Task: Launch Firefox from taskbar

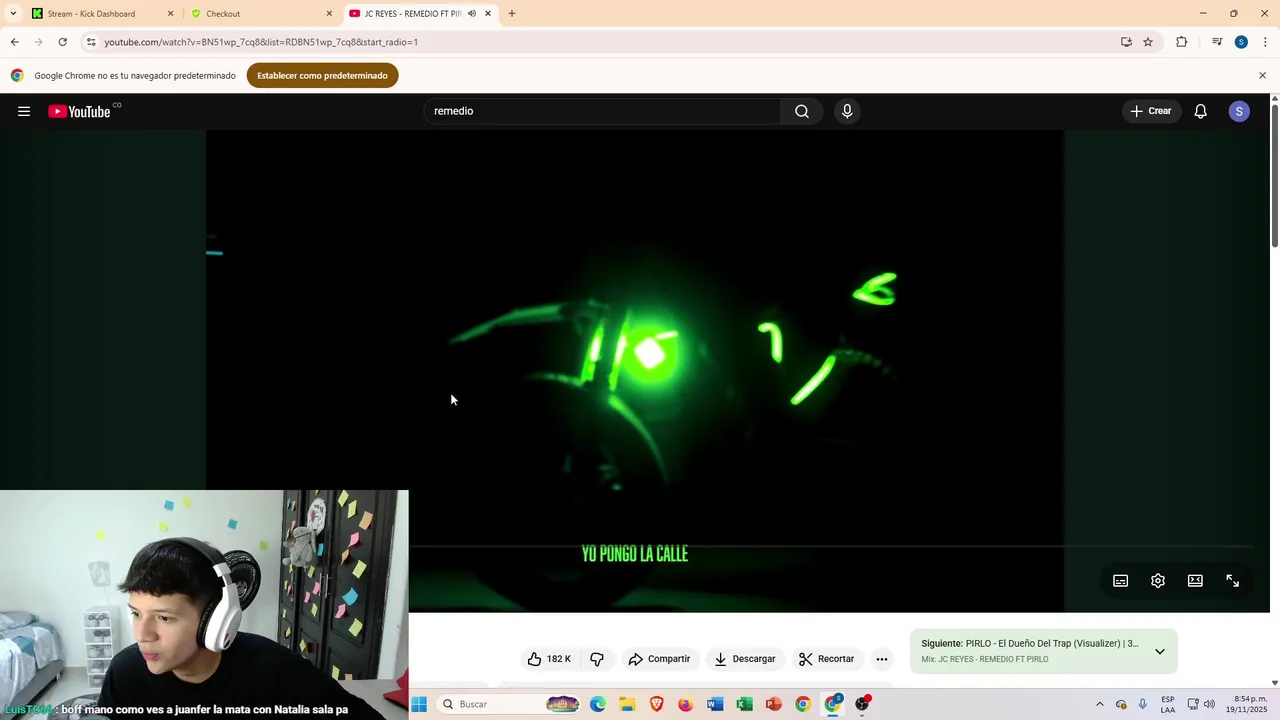Action: tap(685, 704)
